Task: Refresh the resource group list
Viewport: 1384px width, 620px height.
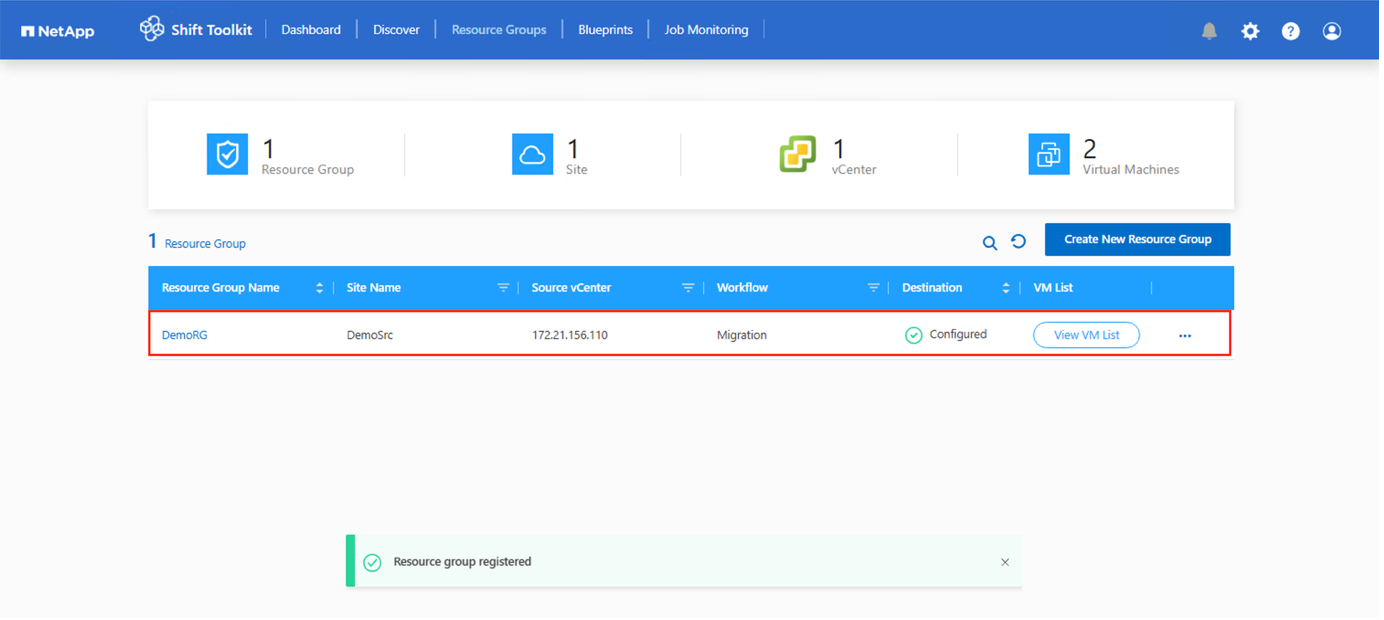Action: tap(1018, 241)
